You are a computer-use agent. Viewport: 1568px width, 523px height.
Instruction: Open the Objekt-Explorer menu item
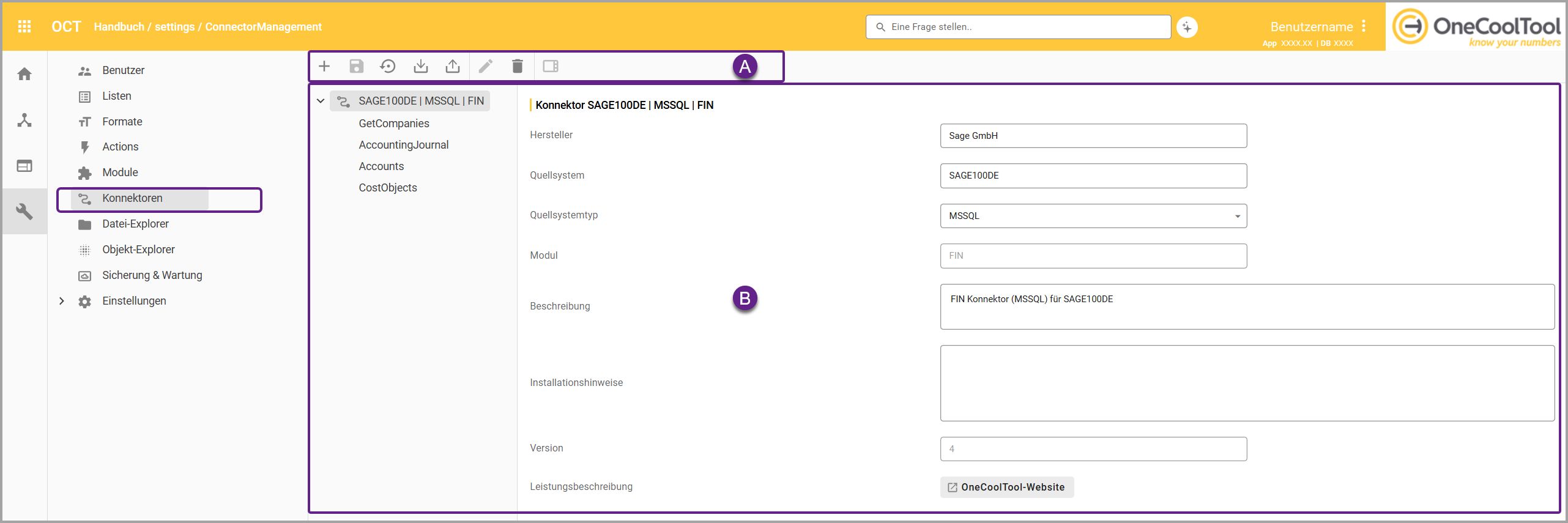click(139, 250)
